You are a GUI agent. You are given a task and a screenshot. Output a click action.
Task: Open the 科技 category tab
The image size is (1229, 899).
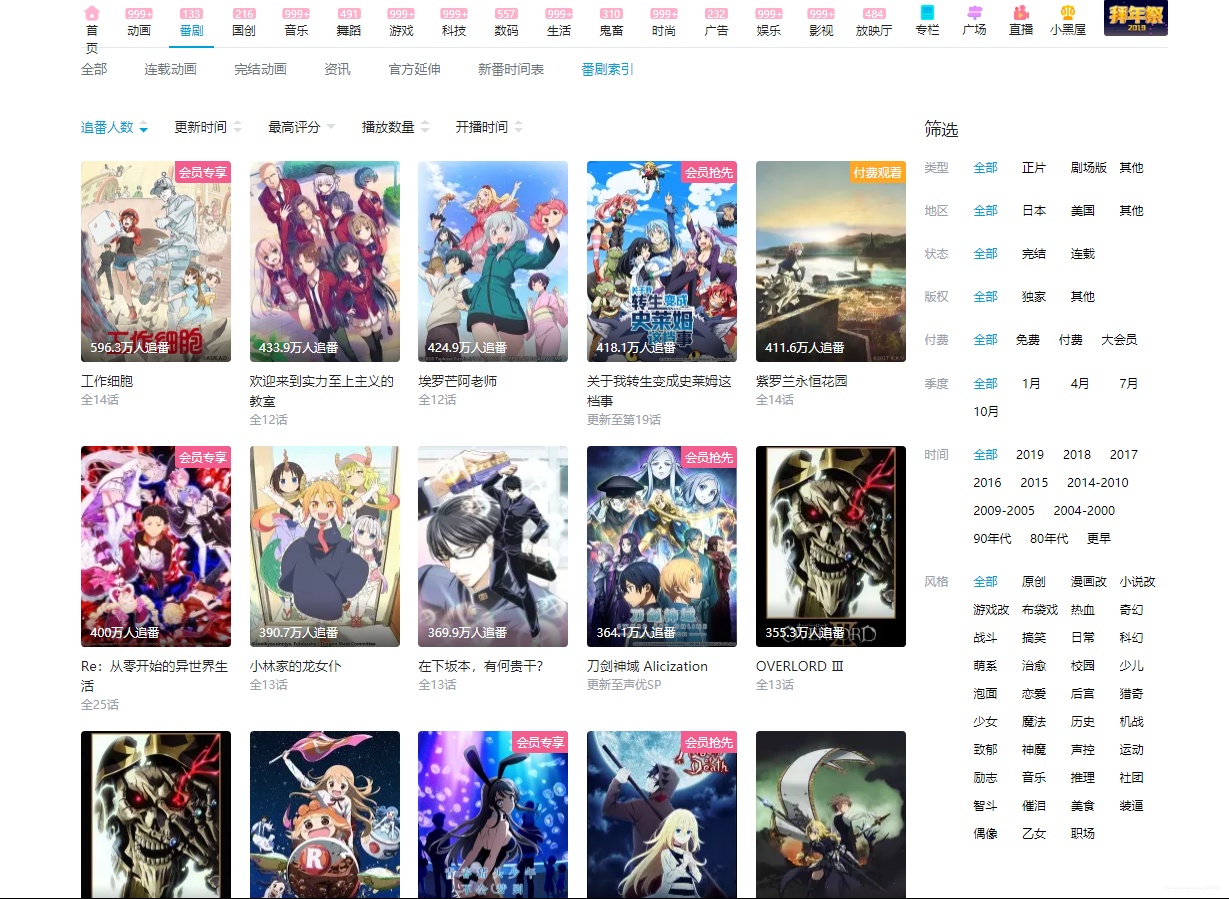(x=454, y=30)
